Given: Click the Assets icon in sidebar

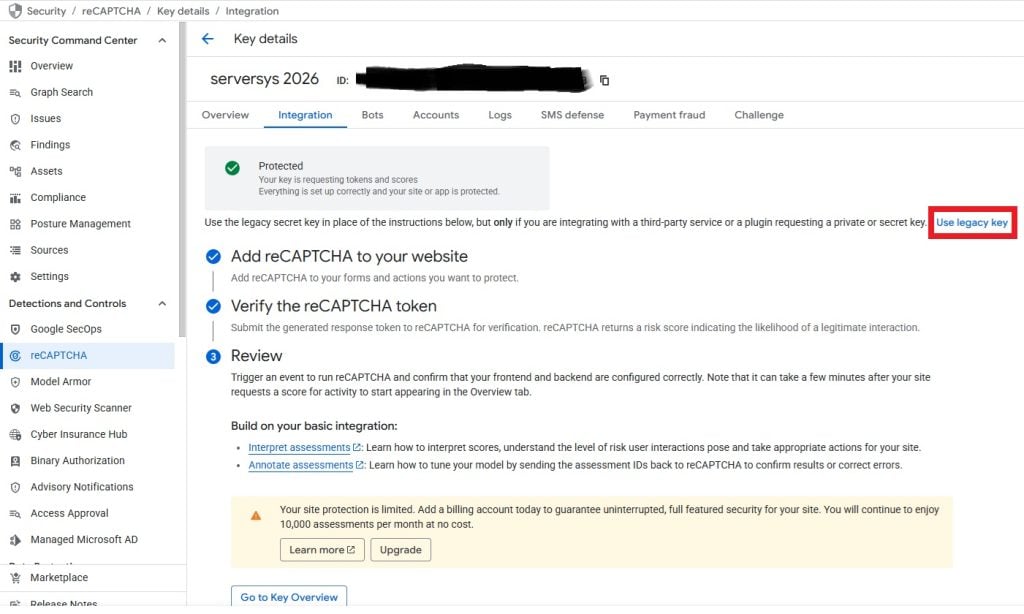Looking at the screenshot, I should point(15,171).
